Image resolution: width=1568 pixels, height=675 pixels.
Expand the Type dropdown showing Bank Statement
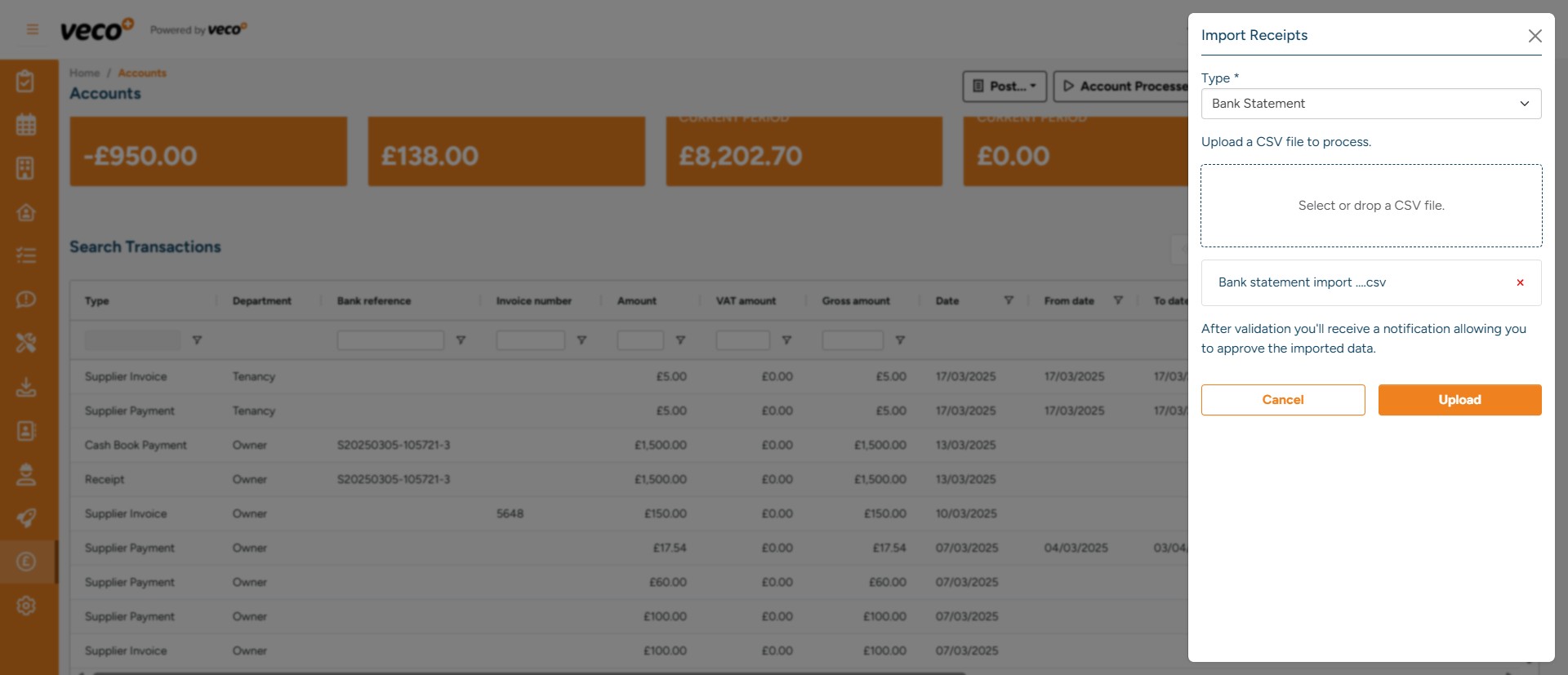1370,104
